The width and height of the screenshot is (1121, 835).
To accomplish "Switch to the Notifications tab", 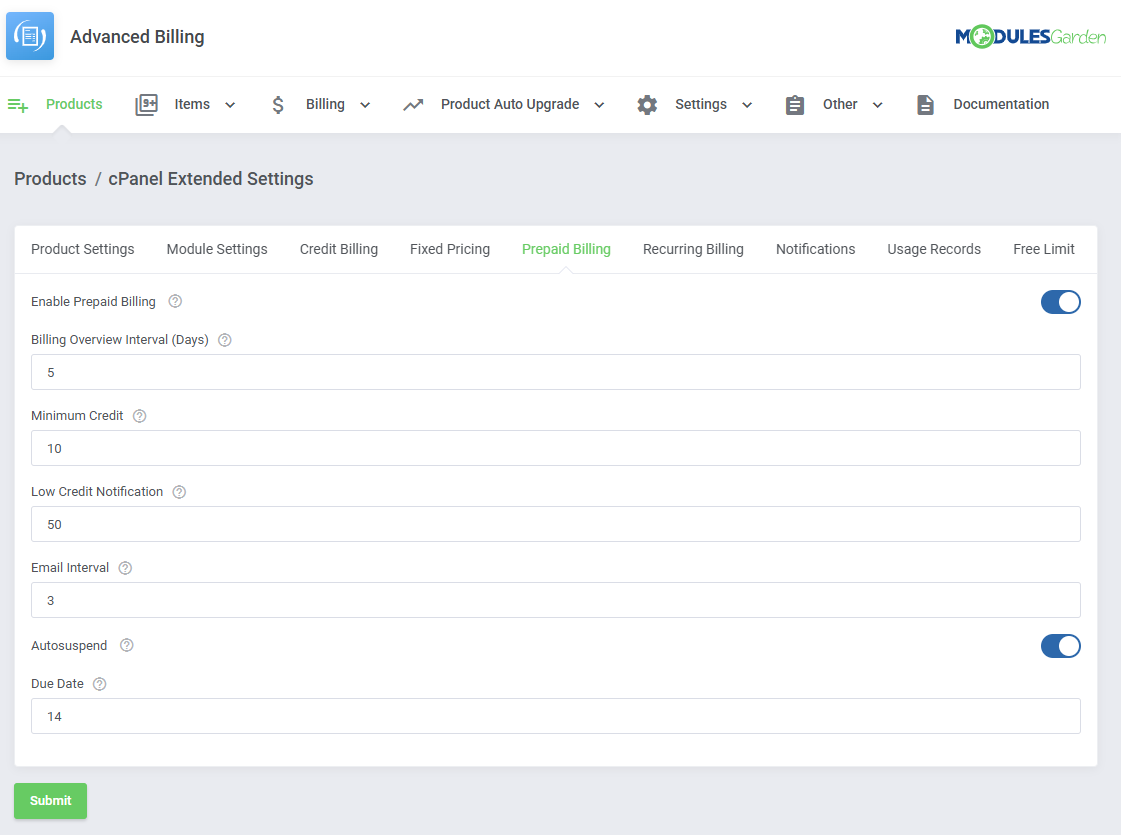I will point(815,249).
